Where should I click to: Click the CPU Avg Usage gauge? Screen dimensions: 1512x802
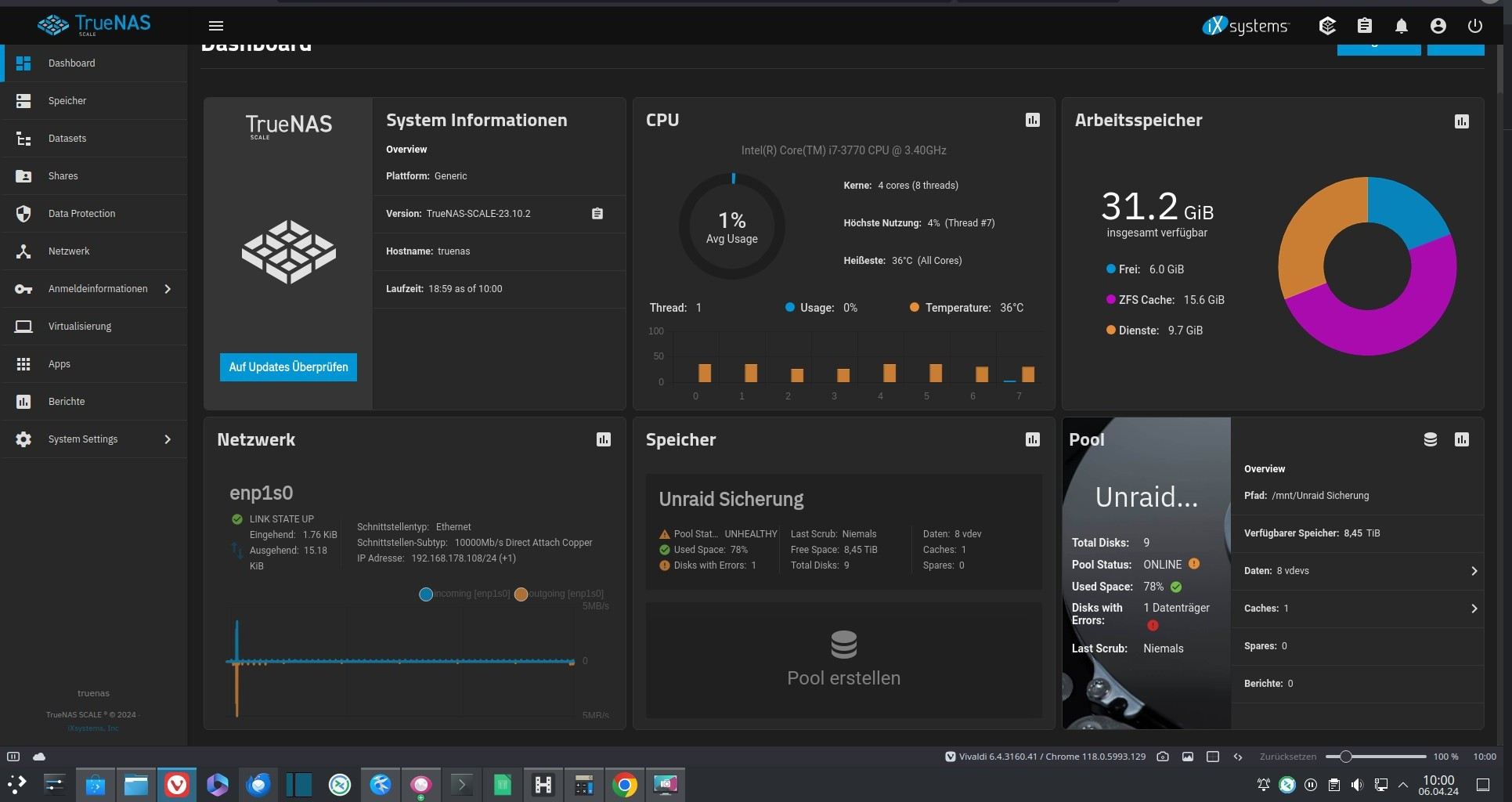click(x=732, y=226)
